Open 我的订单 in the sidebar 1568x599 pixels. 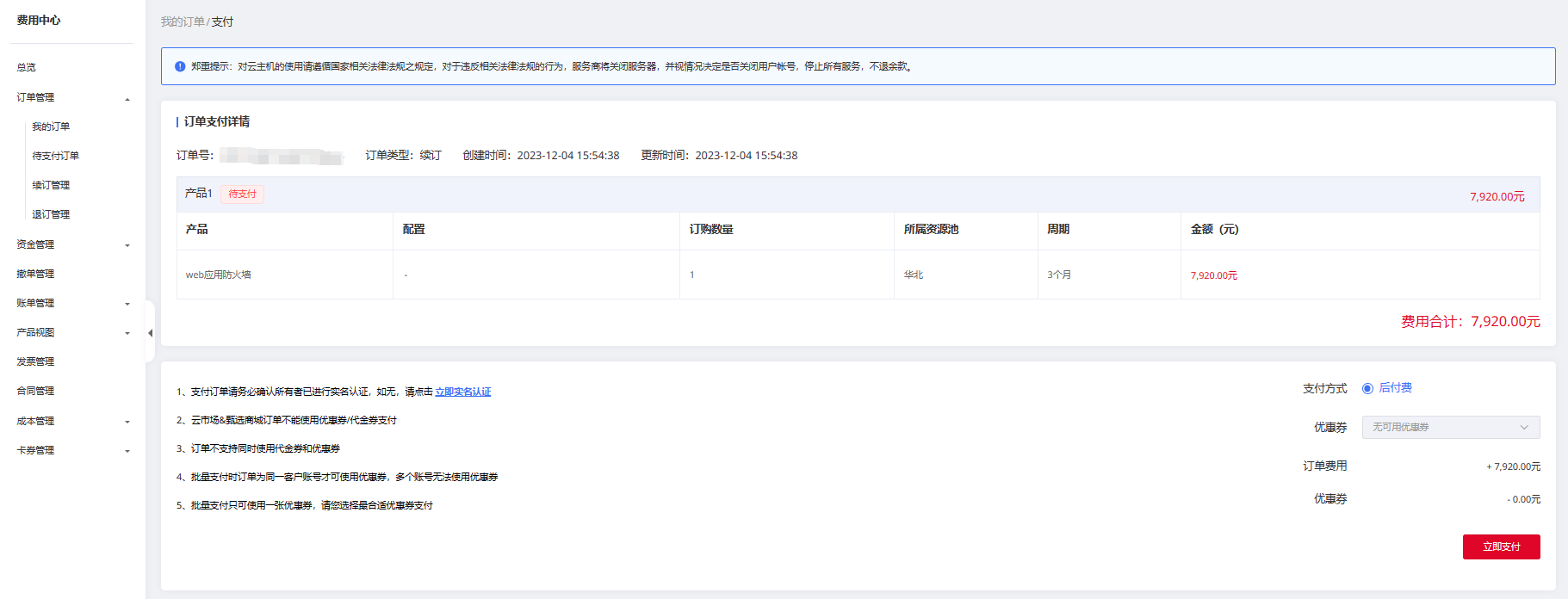51,127
